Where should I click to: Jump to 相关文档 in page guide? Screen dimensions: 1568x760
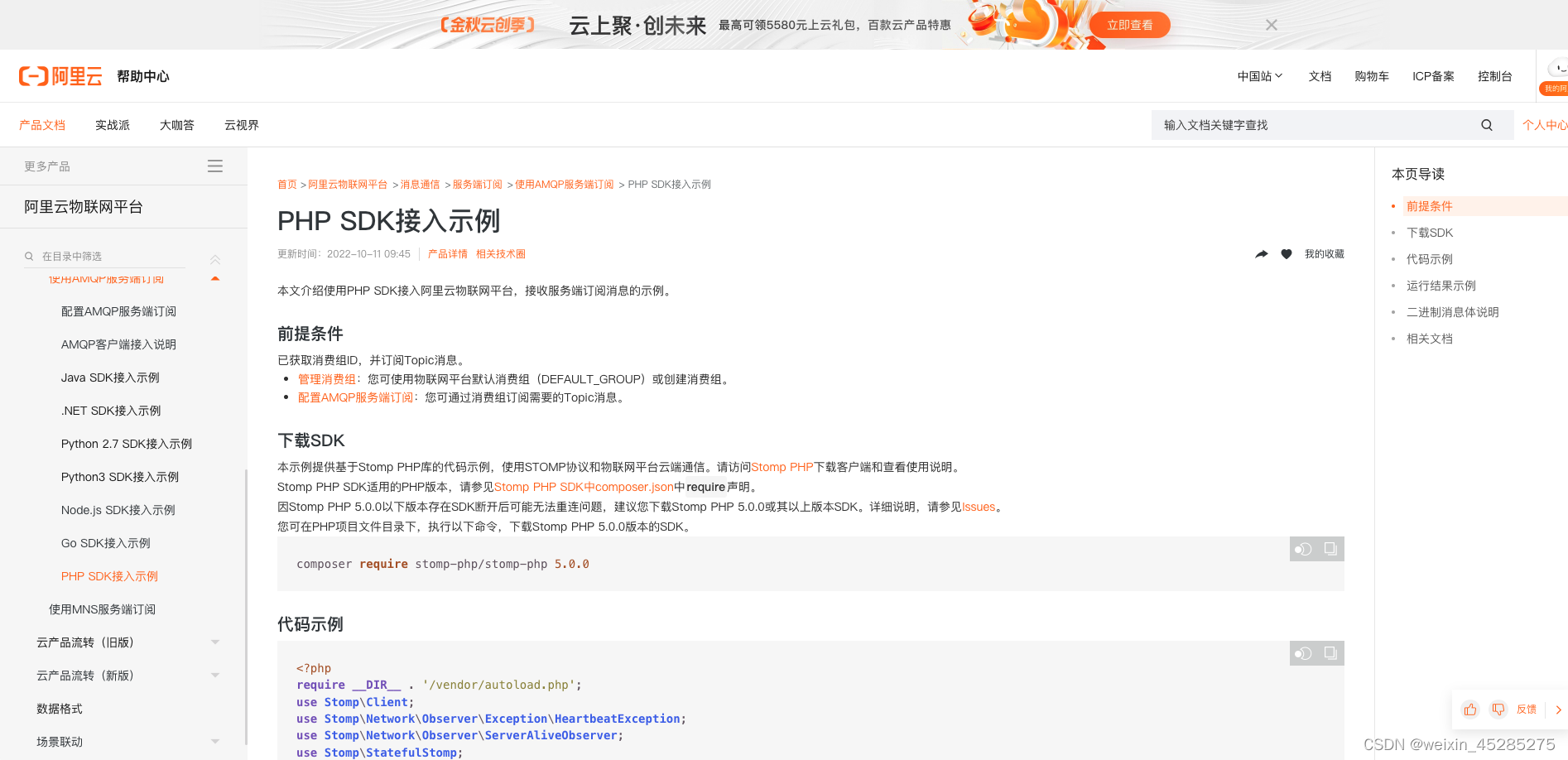click(1430, 339)
